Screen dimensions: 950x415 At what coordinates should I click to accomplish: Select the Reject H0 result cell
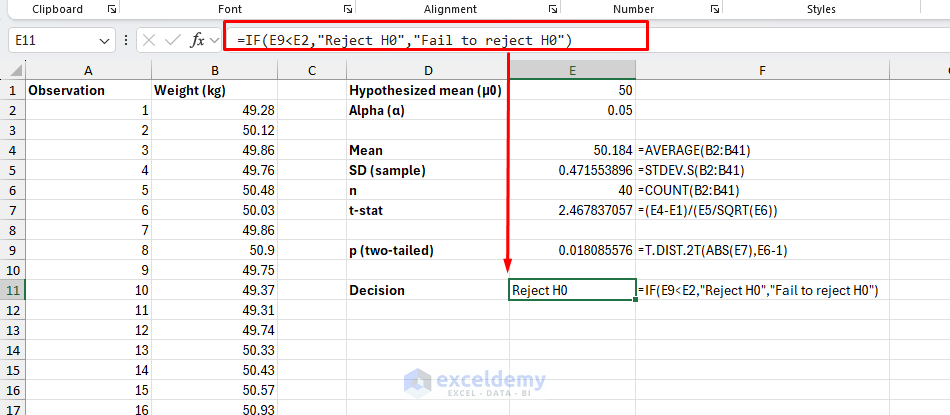(573, 290)
